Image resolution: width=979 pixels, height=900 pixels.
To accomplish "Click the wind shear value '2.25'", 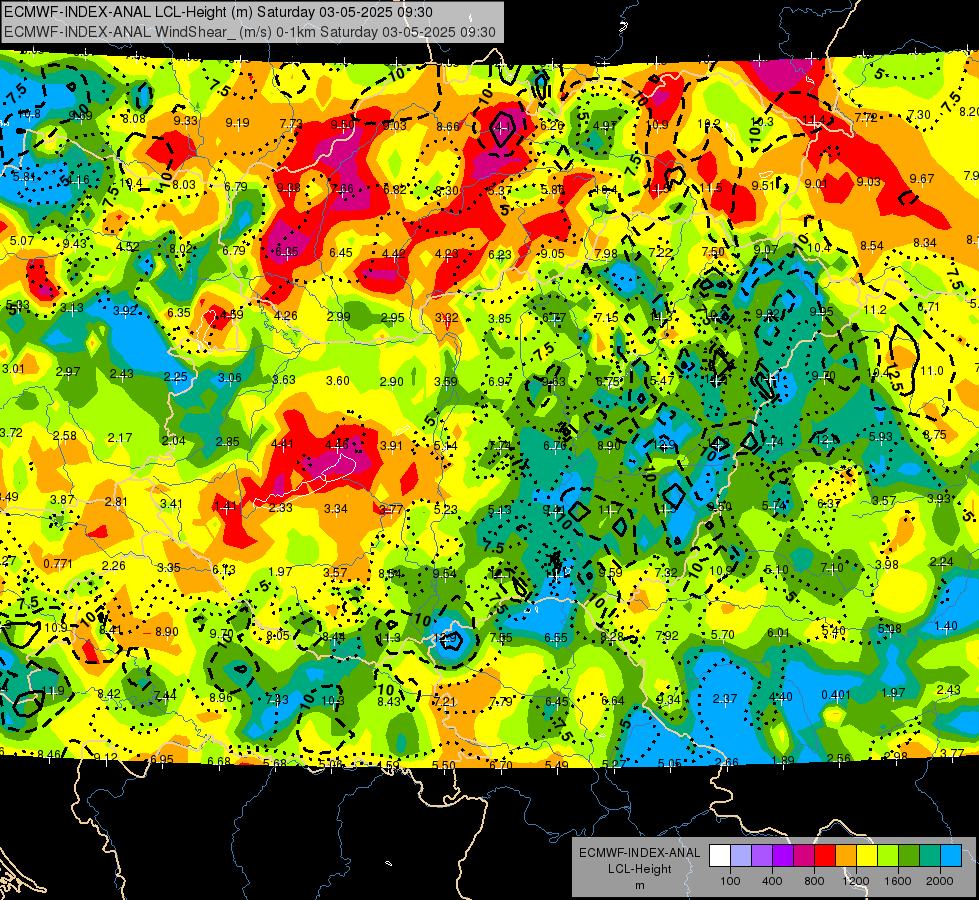I will (x=175, y=377).
